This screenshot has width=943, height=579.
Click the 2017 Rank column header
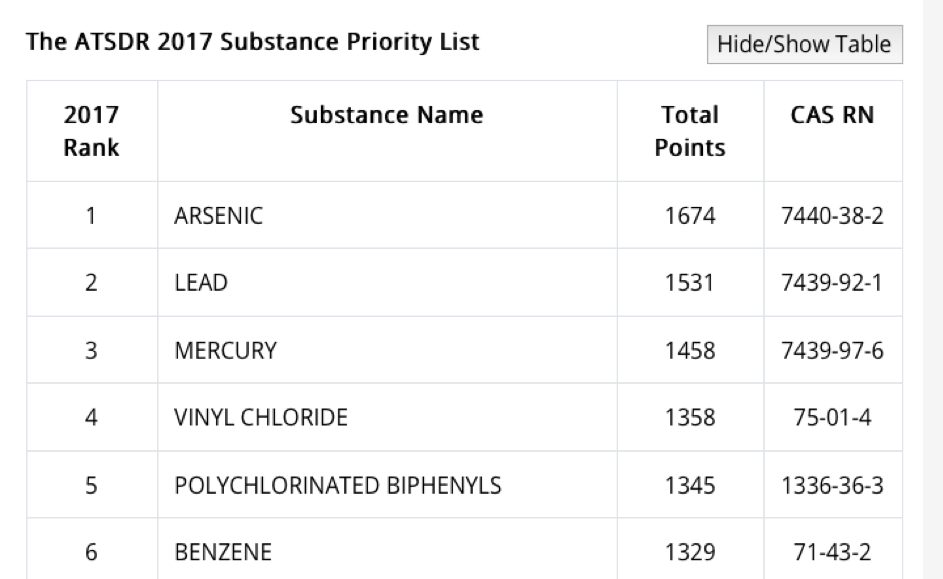[x=91, y=131]
